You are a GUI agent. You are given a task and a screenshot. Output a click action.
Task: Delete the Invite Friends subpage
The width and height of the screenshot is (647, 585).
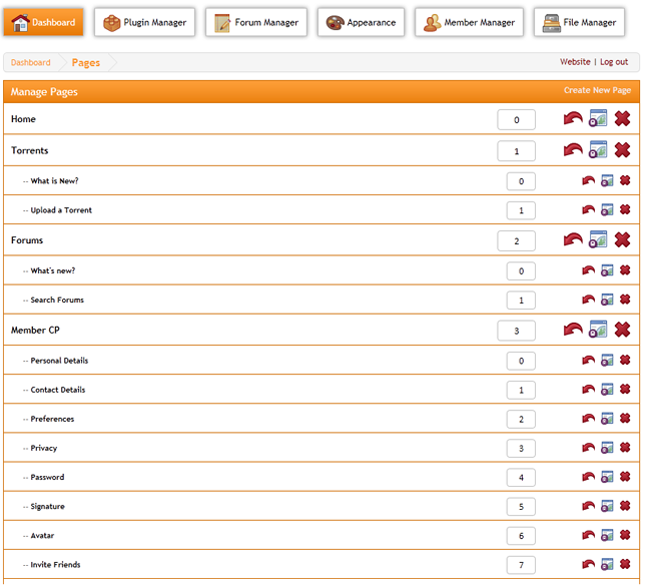point(625,564)
